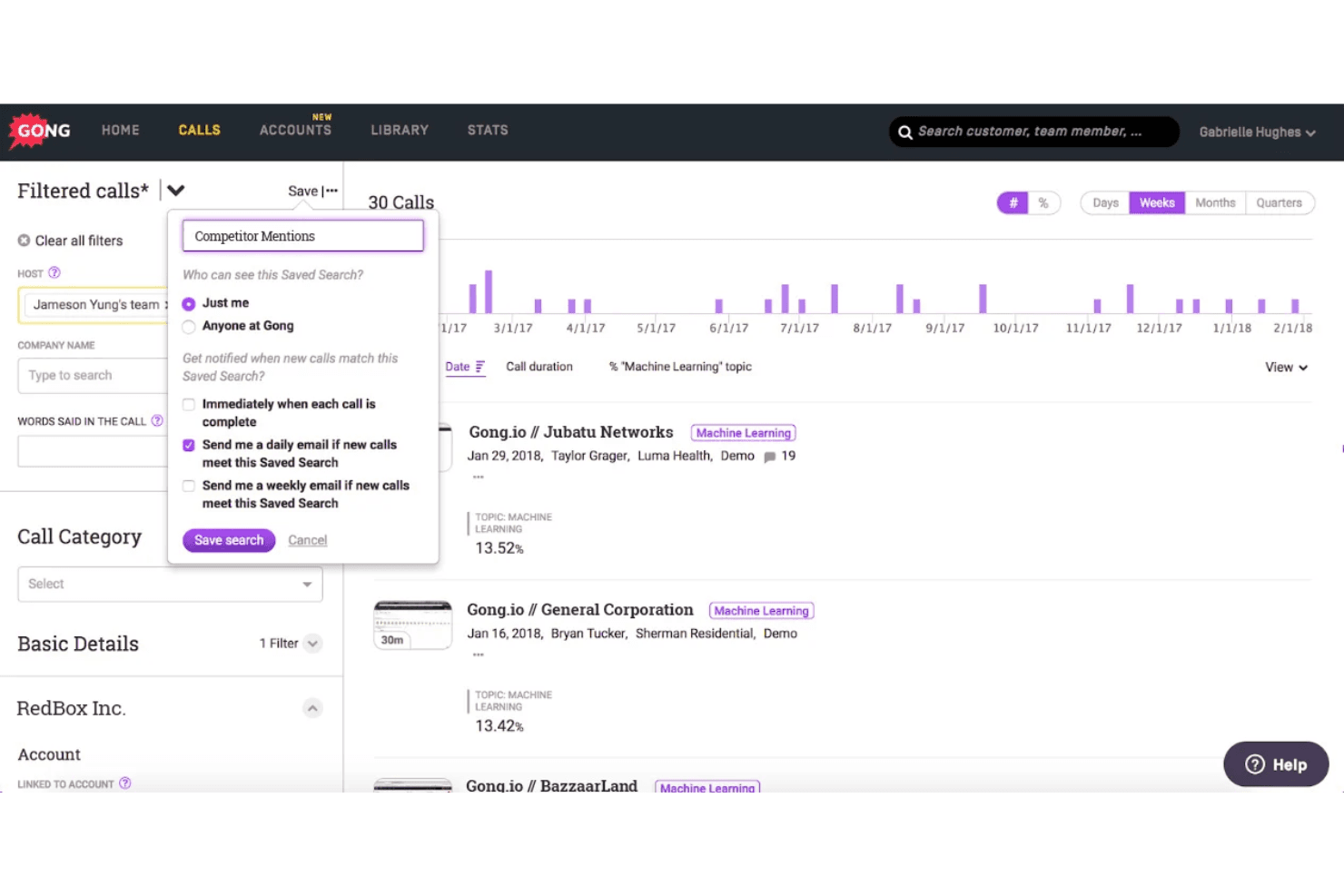
Task: Switch chart grouping to Quarters
Action: click(1279, 203)
